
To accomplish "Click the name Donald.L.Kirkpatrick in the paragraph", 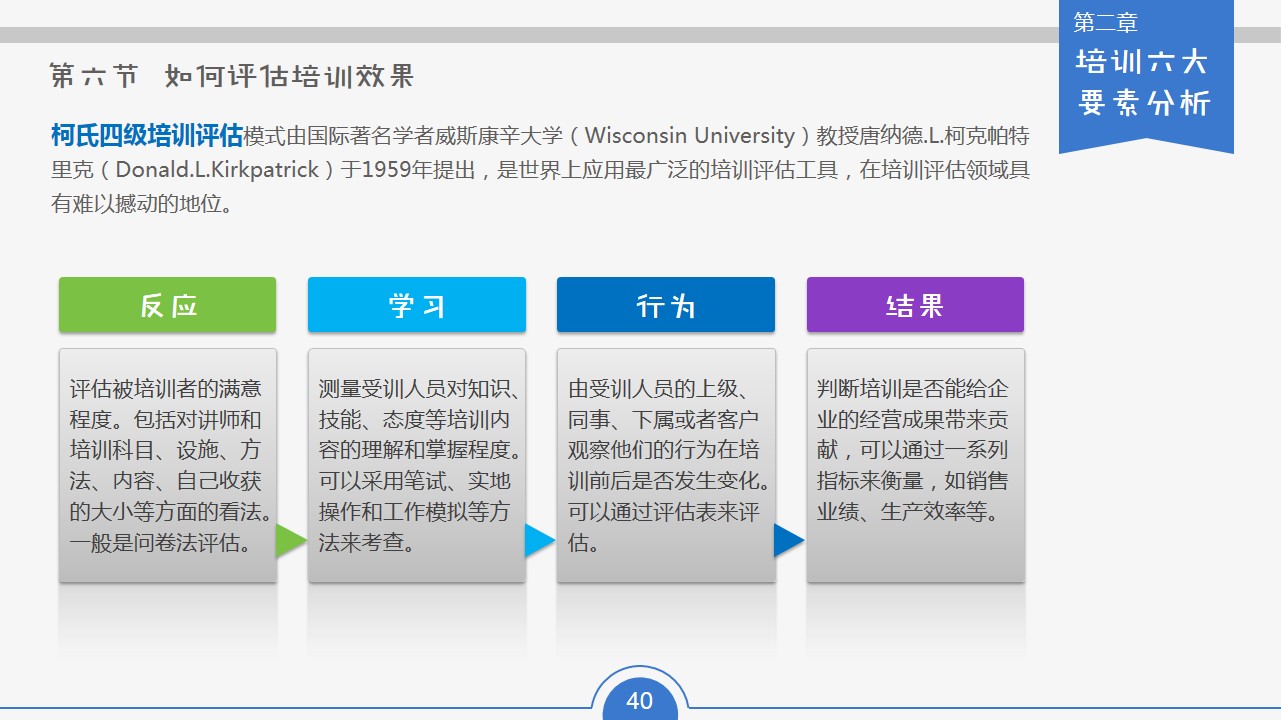I will coord(217,169).
